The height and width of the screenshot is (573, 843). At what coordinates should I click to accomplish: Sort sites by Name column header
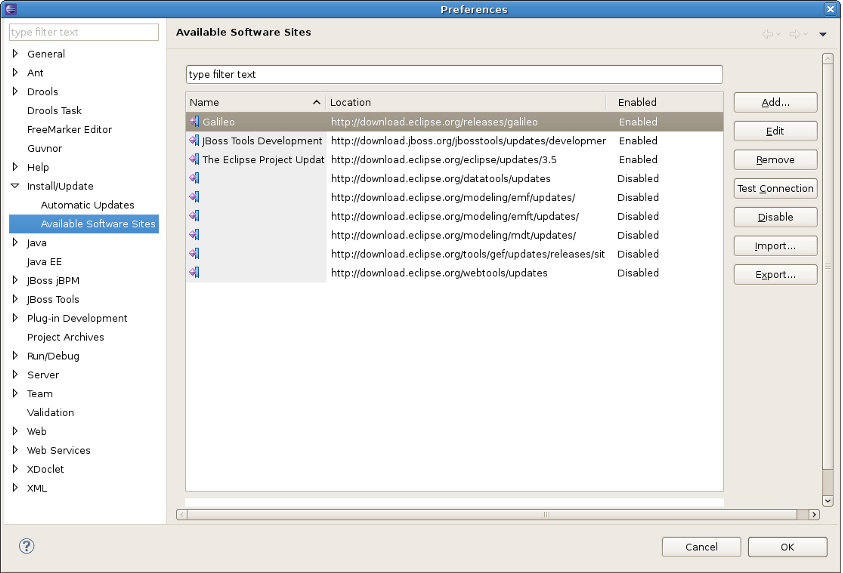(x=255, y=102)
